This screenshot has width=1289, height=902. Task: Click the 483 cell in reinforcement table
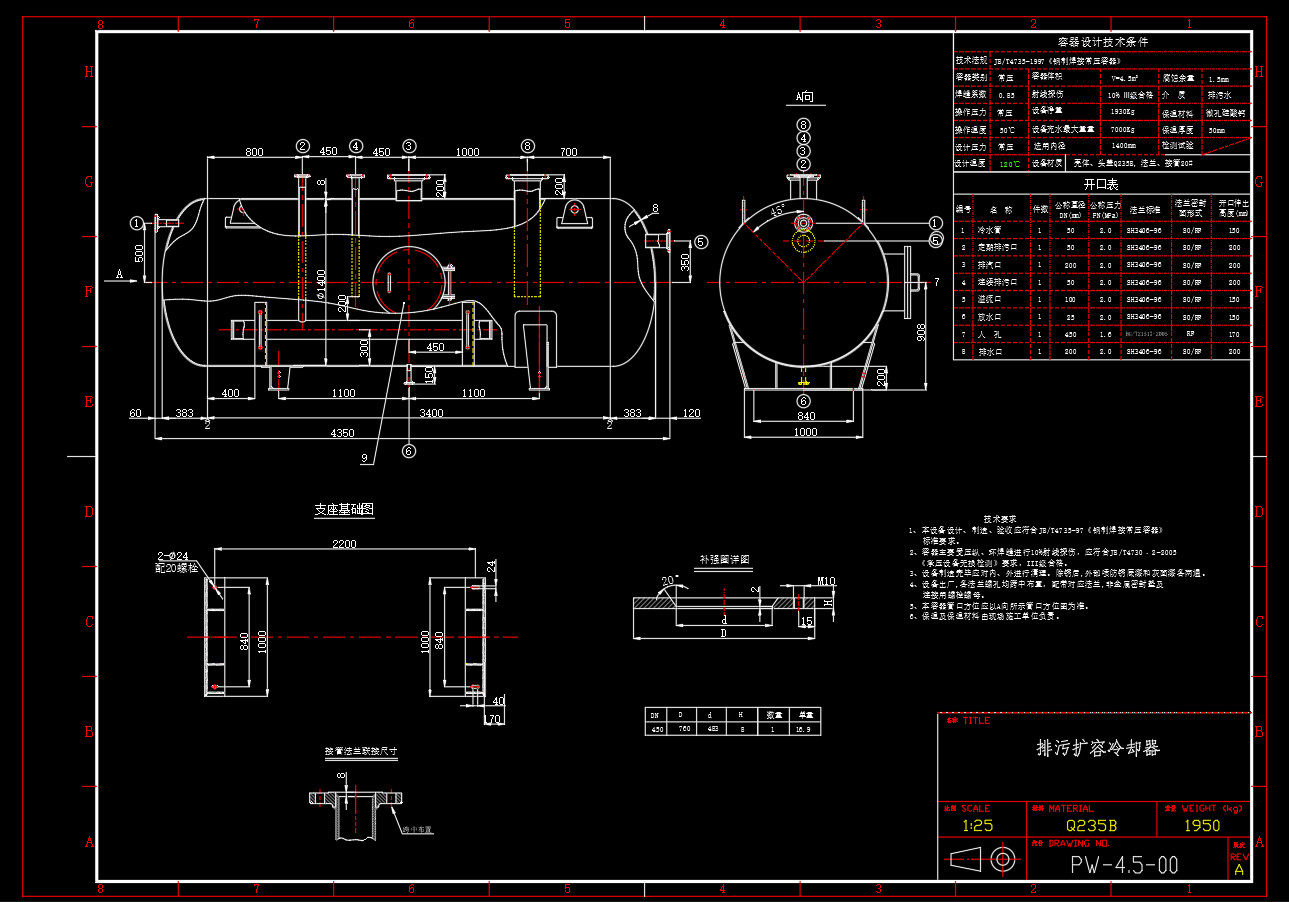coord(713,729)
